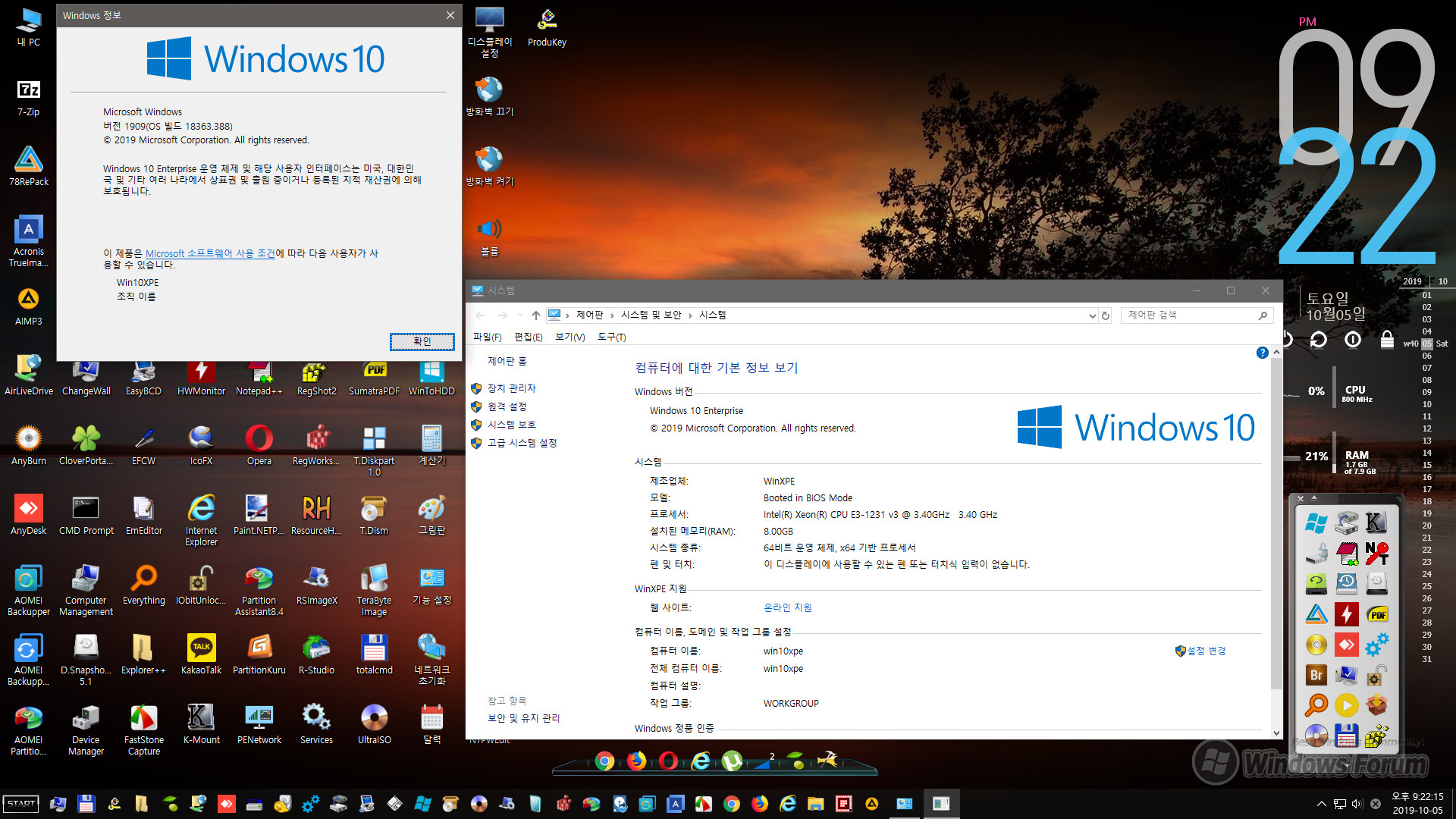Viewport: 1456px width, 819px height.
Task: Click Firefox icon on taskbar
Action: click(x=760, y=804)
